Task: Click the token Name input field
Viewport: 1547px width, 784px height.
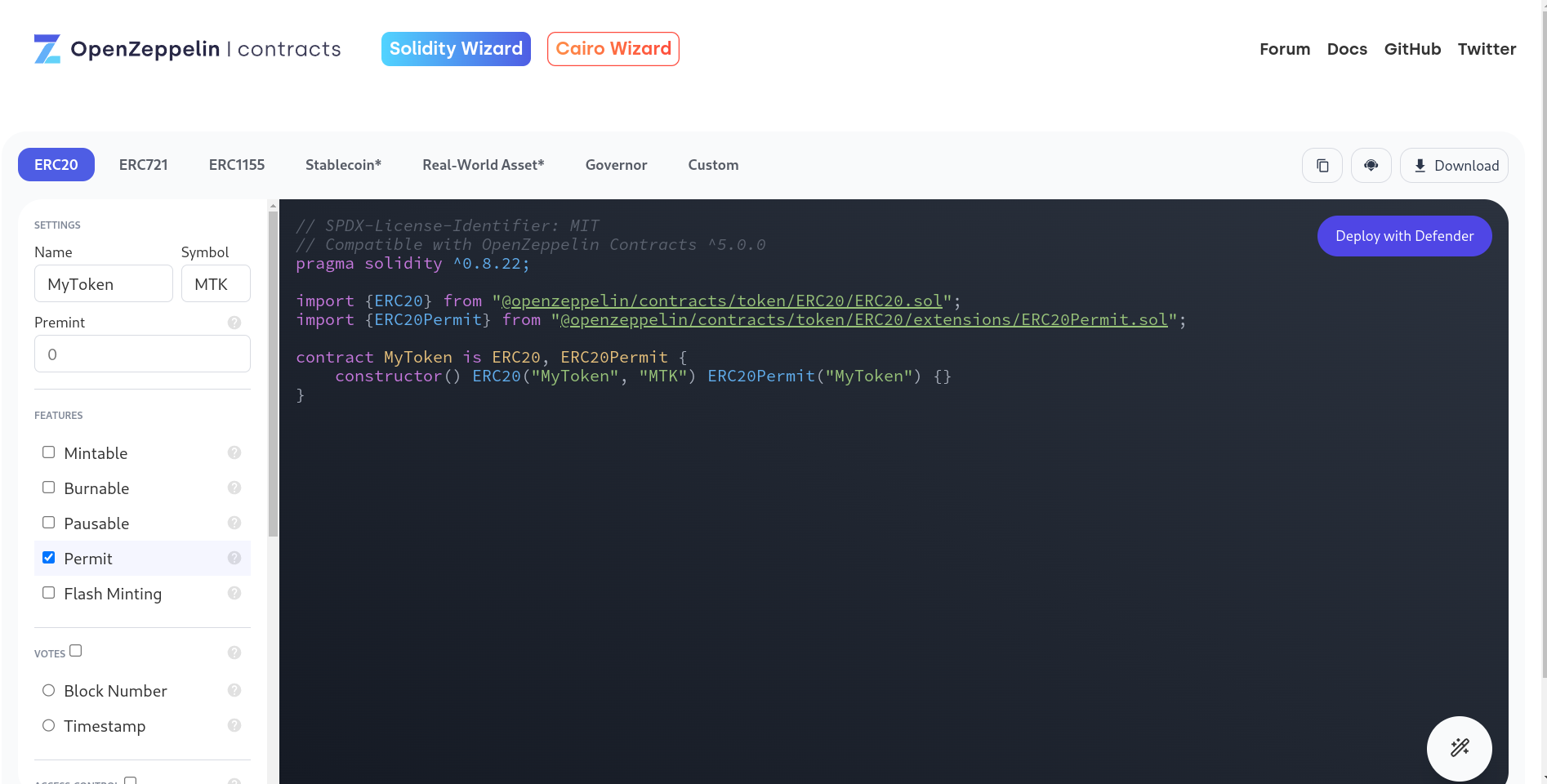Action: tap(104, 284)
